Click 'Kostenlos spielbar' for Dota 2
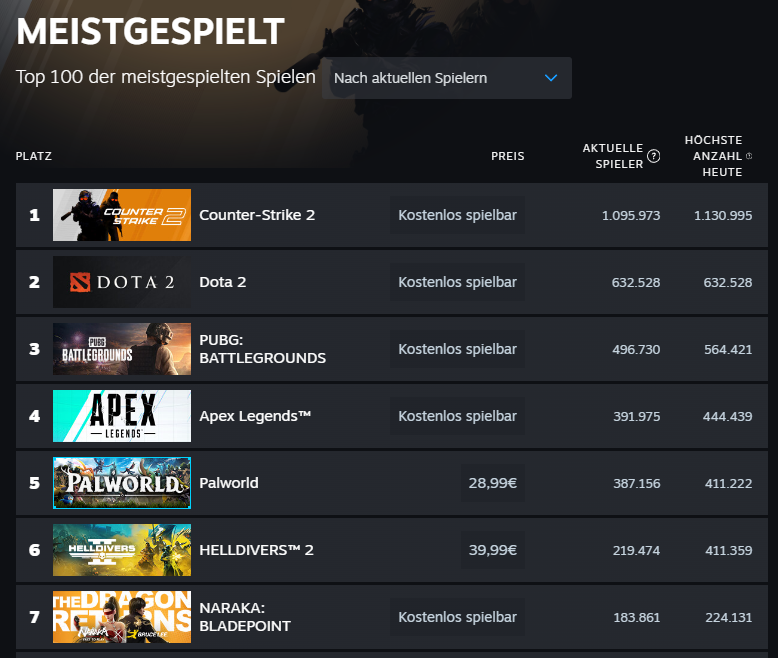This screenshot has width=778, height=658. 457,282
